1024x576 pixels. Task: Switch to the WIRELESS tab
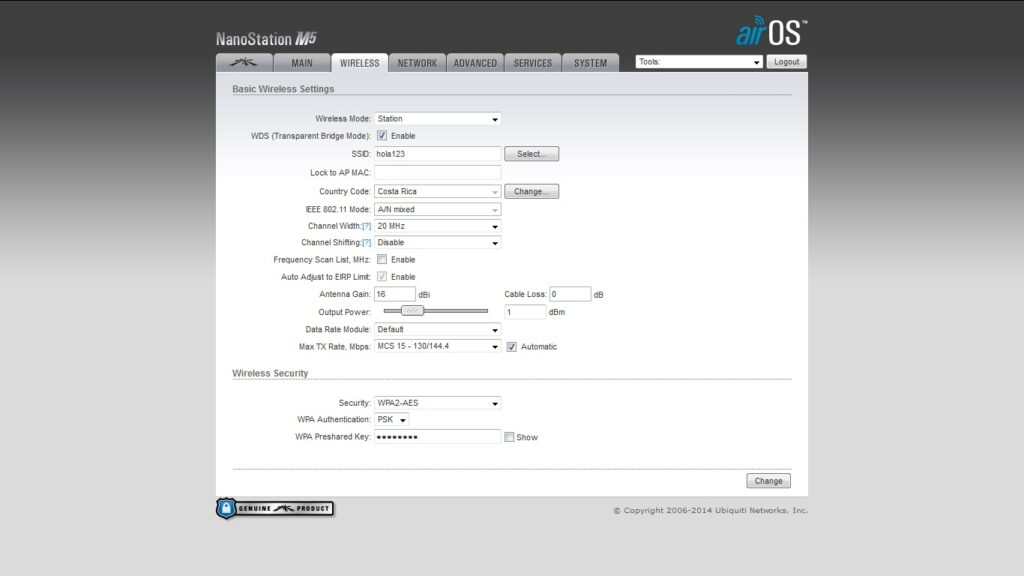pyautogui.click(x=359, y=63)
